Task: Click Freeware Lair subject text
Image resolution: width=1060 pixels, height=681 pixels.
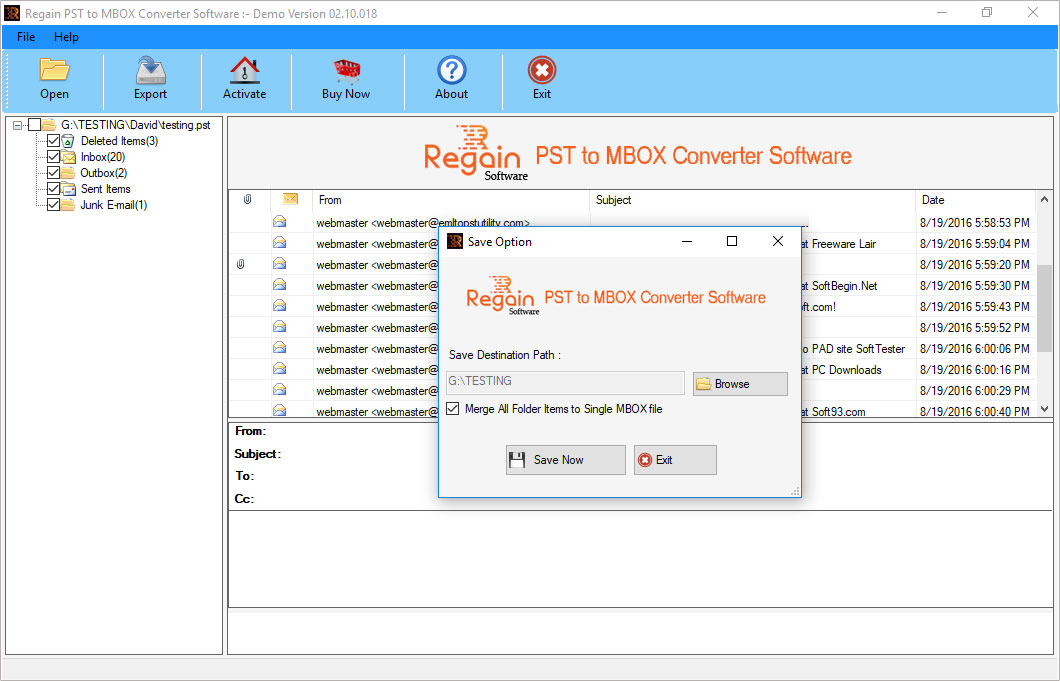Action: pos(844,243)
